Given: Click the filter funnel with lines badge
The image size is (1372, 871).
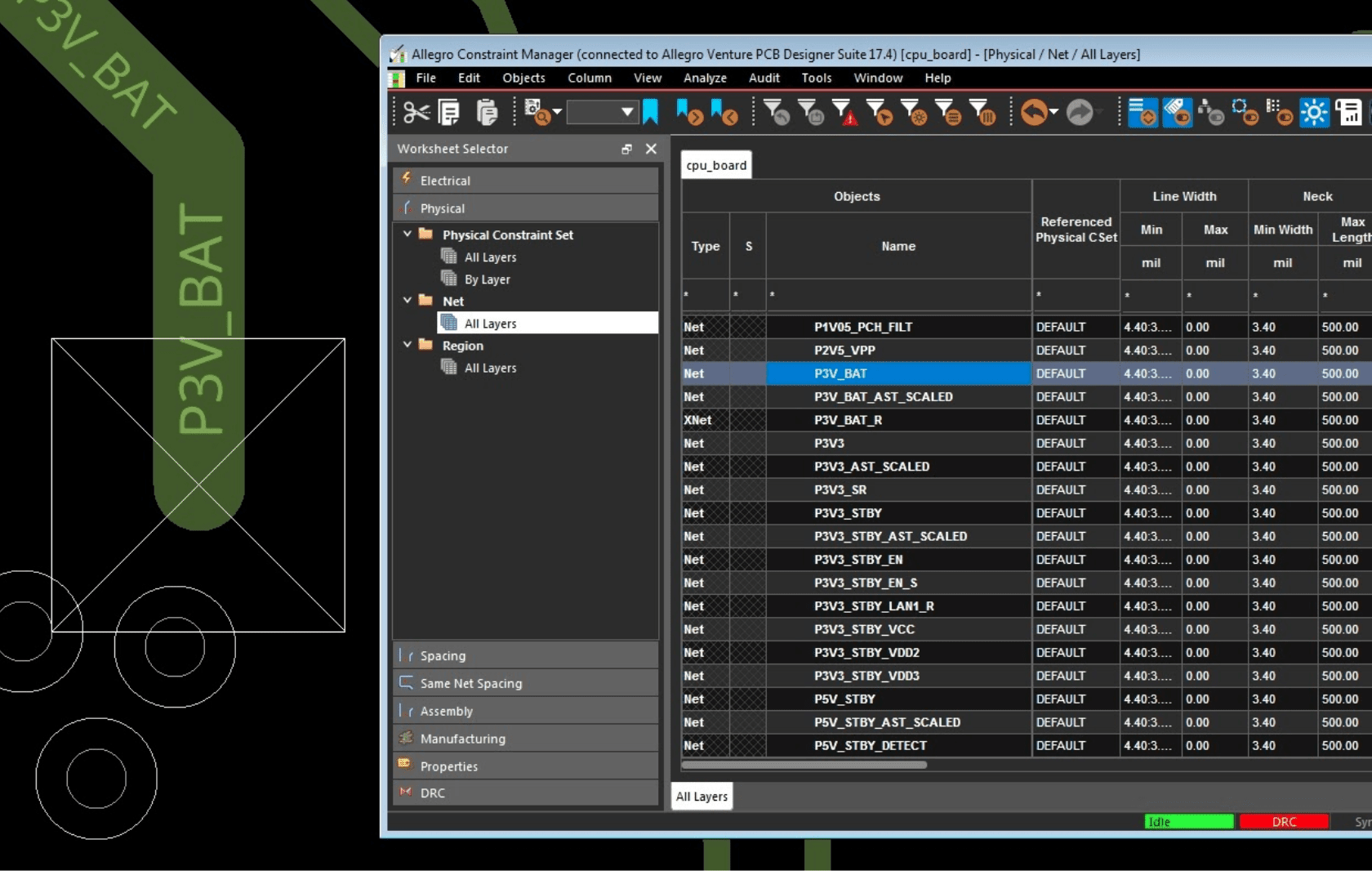Looking at the screenshot, I should [948, 112].
